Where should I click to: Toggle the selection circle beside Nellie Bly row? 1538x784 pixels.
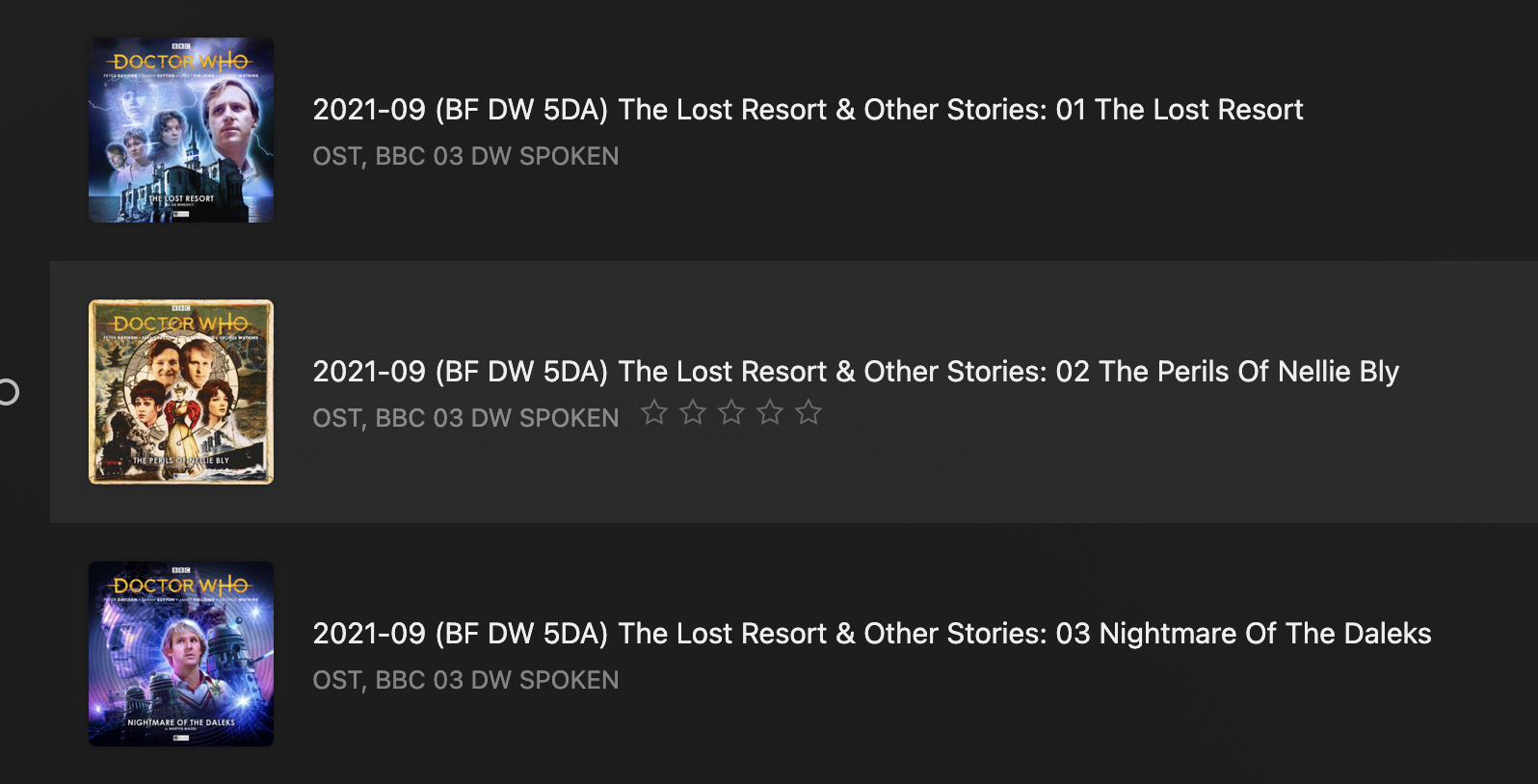[8, 392]
